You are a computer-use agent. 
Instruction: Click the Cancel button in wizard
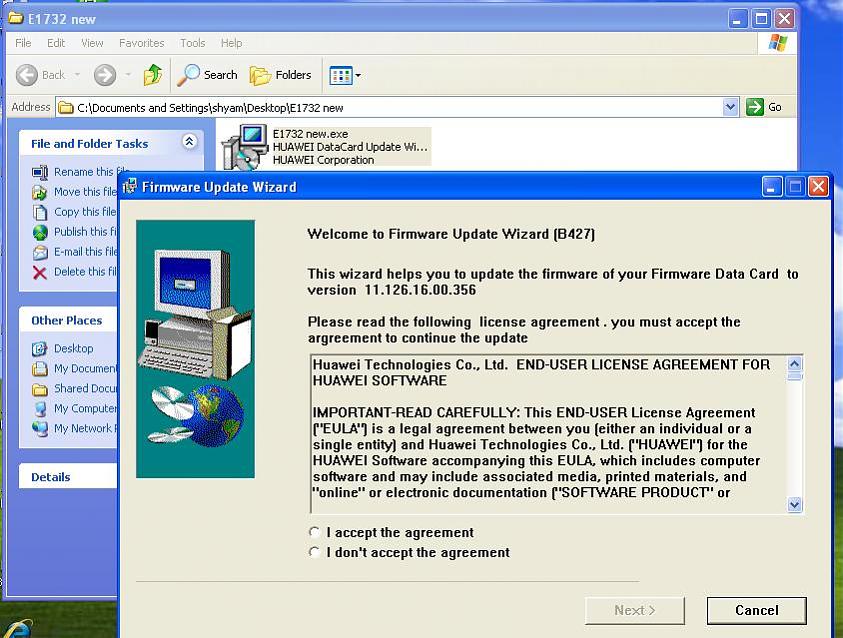(x=756, y=610)
